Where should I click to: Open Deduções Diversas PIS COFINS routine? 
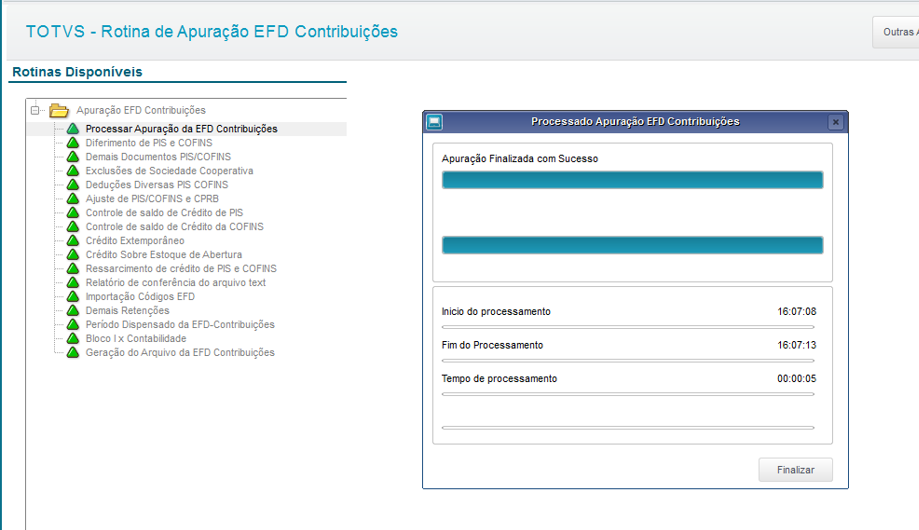coord(157,185)
